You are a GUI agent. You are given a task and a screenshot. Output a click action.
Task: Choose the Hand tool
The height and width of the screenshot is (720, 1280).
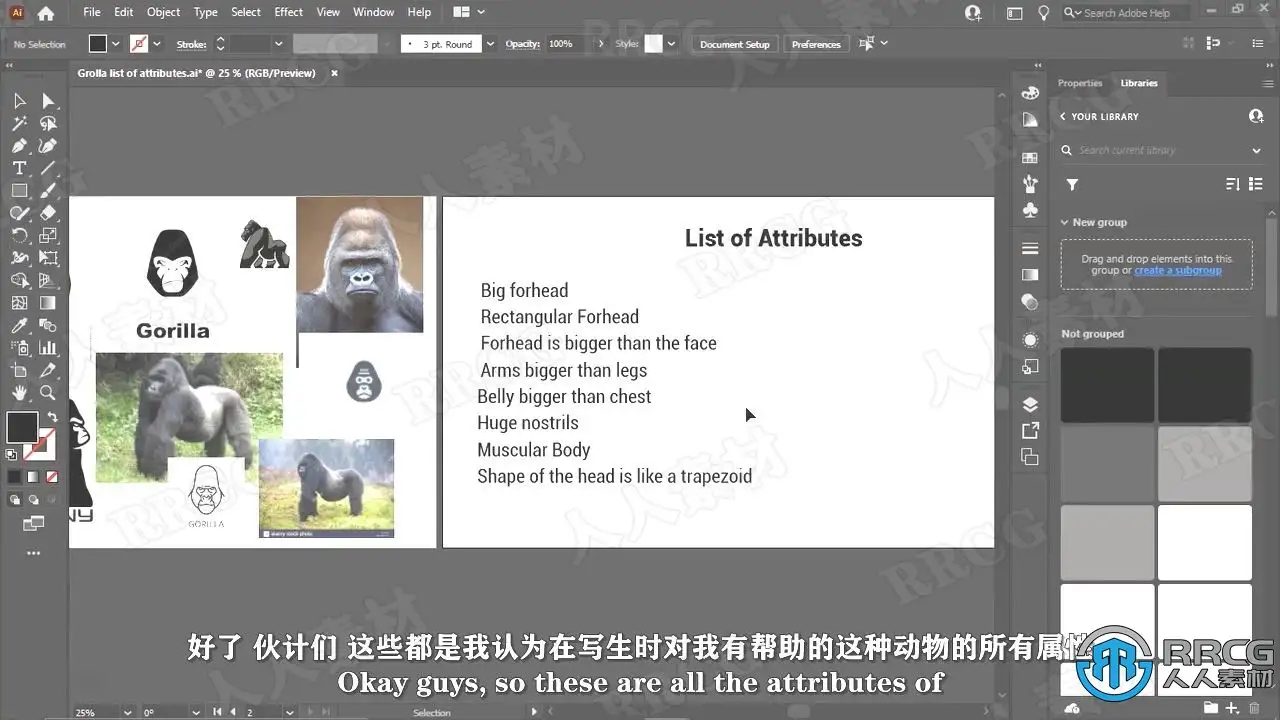[19, 393]
